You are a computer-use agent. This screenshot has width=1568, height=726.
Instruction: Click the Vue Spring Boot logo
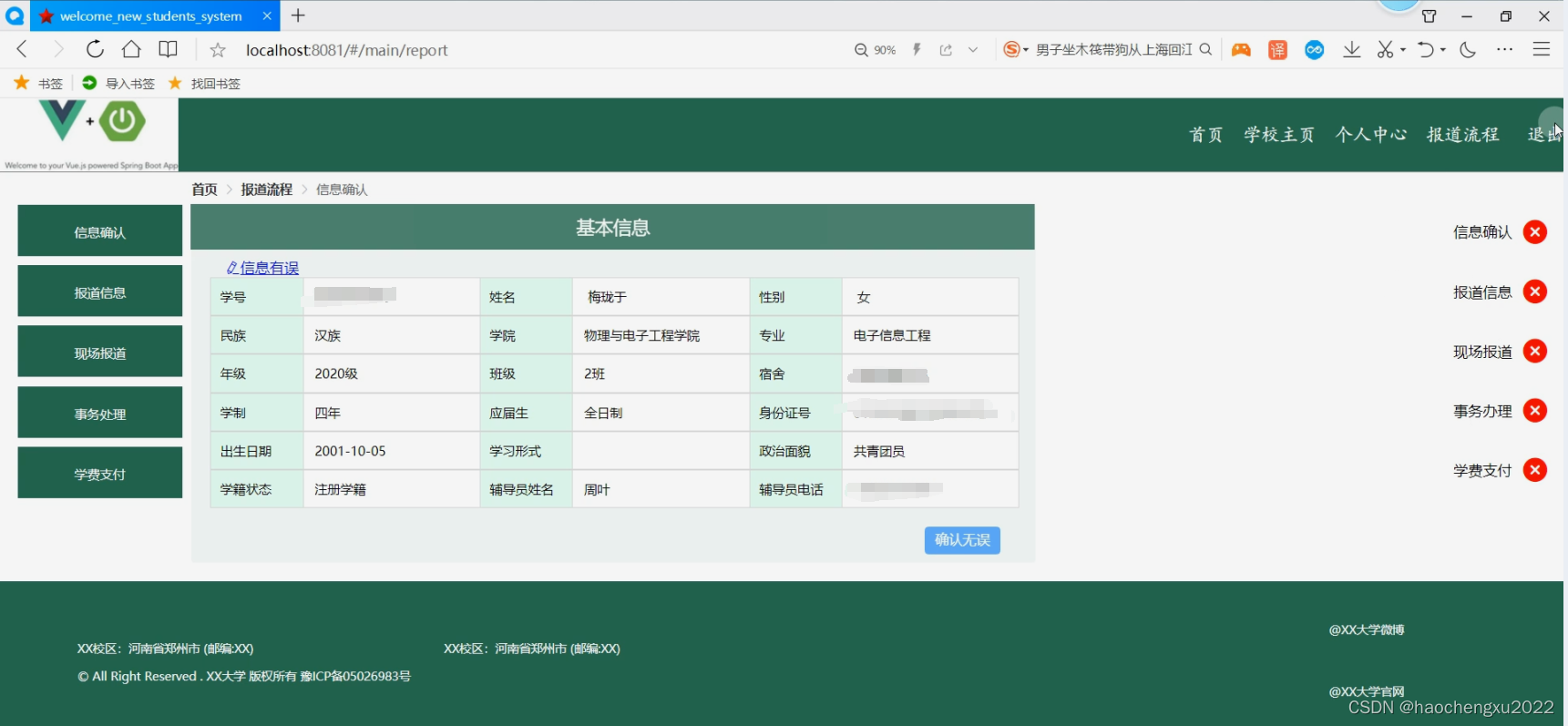coord(90,135)
